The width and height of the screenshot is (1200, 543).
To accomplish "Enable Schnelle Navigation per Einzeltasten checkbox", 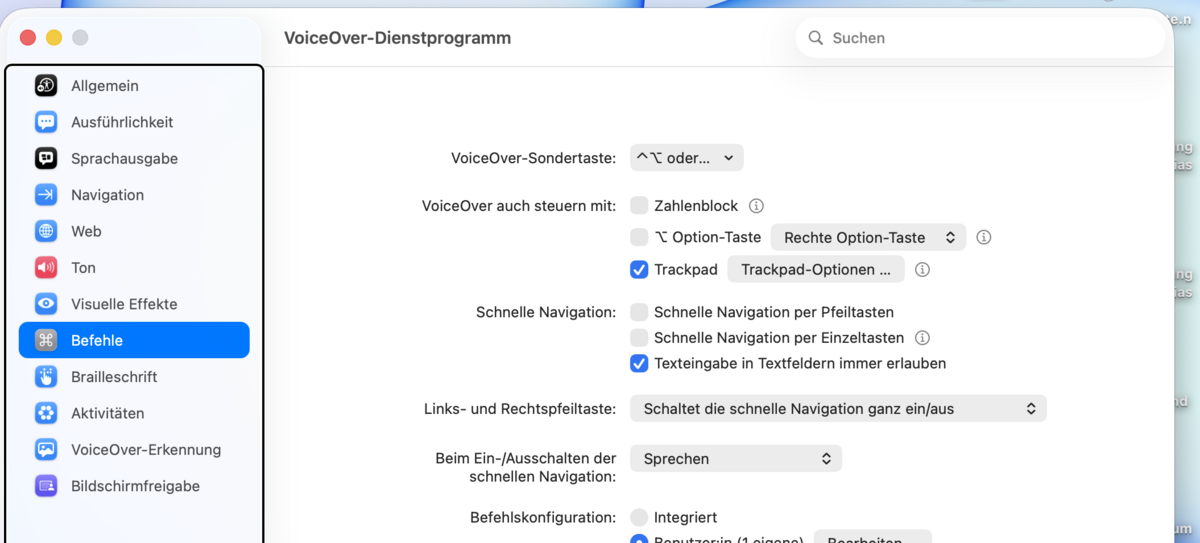I will point(639,338).
